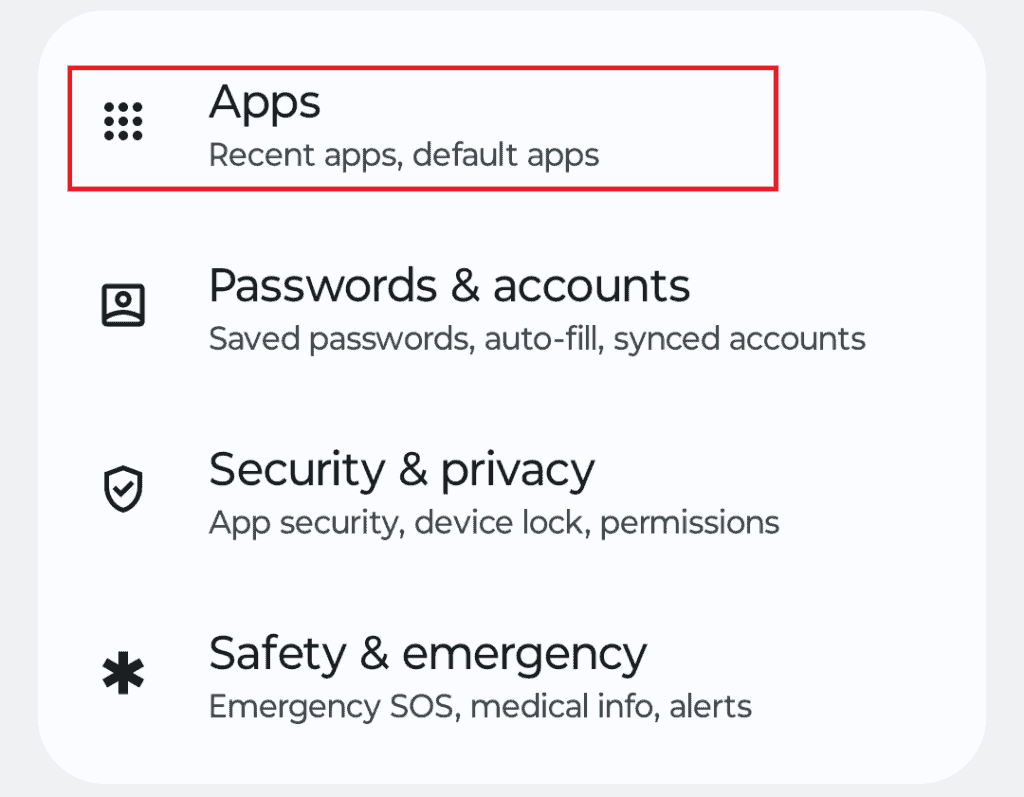Click the Security & privacy heading text

402,468
